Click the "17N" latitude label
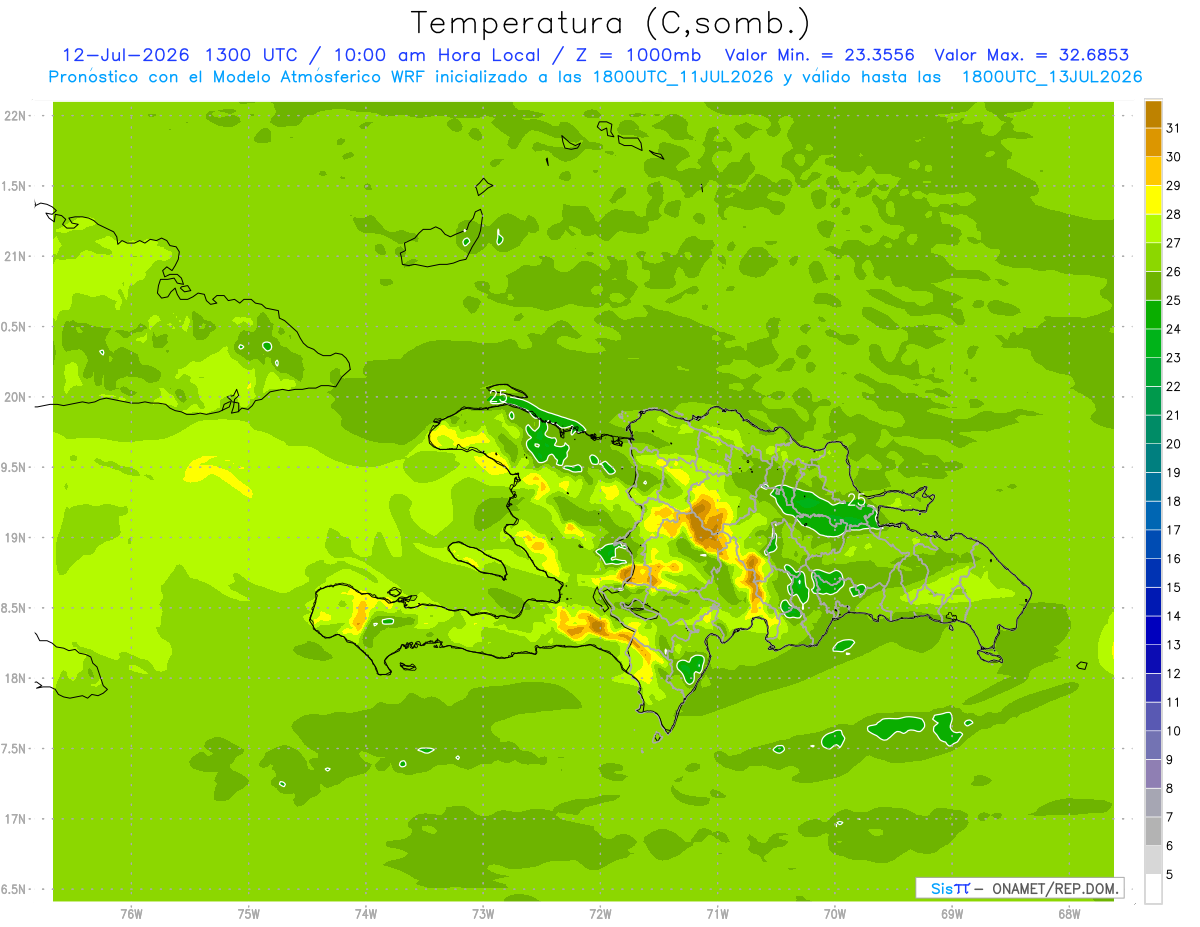This screenshot has width=1200, height=927. pos(17,819)
